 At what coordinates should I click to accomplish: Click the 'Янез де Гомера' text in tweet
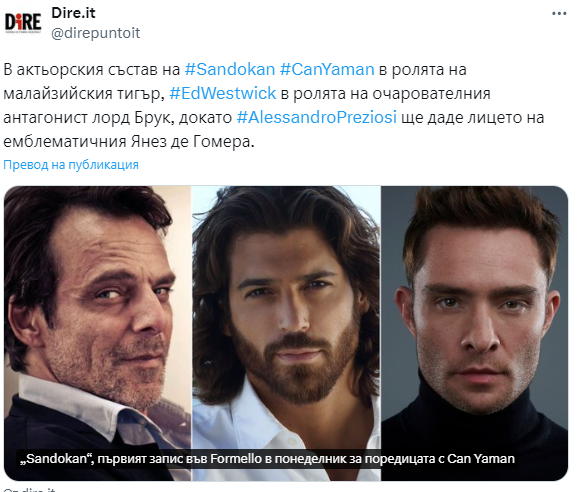pyautogui.click(x=191, y=142)
